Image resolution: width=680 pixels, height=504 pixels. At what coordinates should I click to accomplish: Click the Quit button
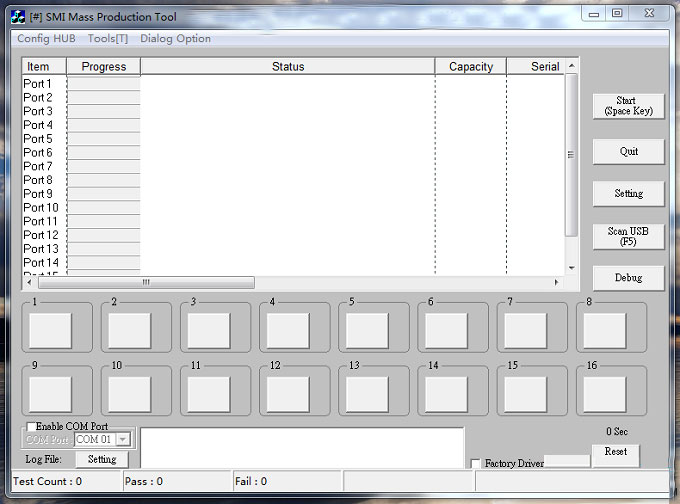[x=628, y=151]
